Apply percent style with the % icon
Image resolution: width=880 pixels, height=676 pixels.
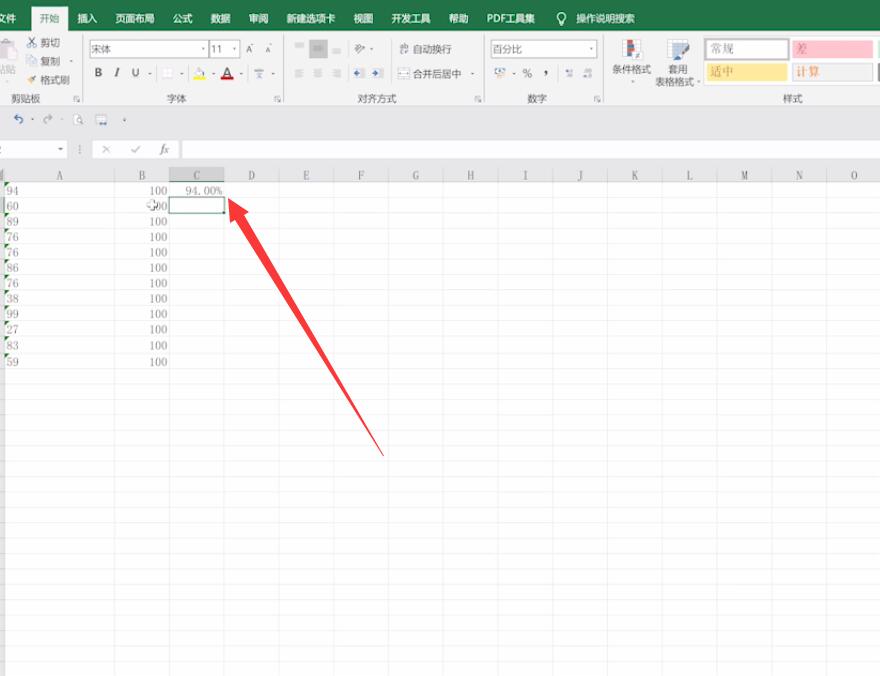527,73
